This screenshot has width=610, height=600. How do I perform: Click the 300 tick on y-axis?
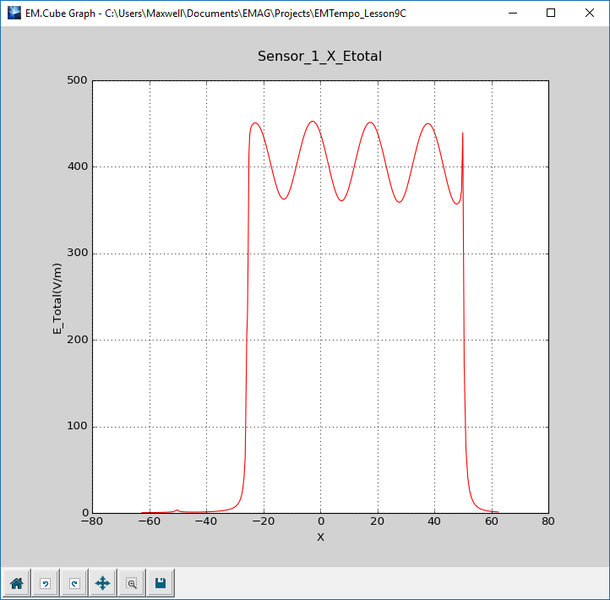click(x=76, y=254)
